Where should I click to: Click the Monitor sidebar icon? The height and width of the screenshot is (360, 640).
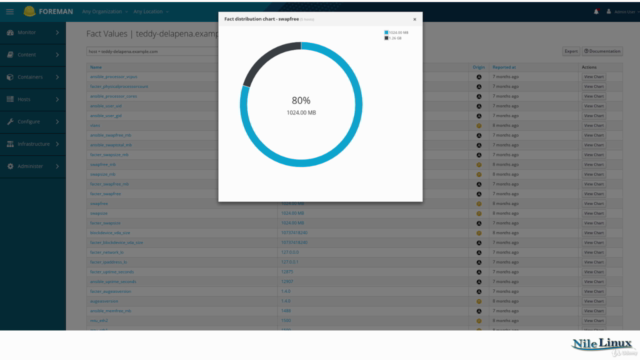coord(10,32)
